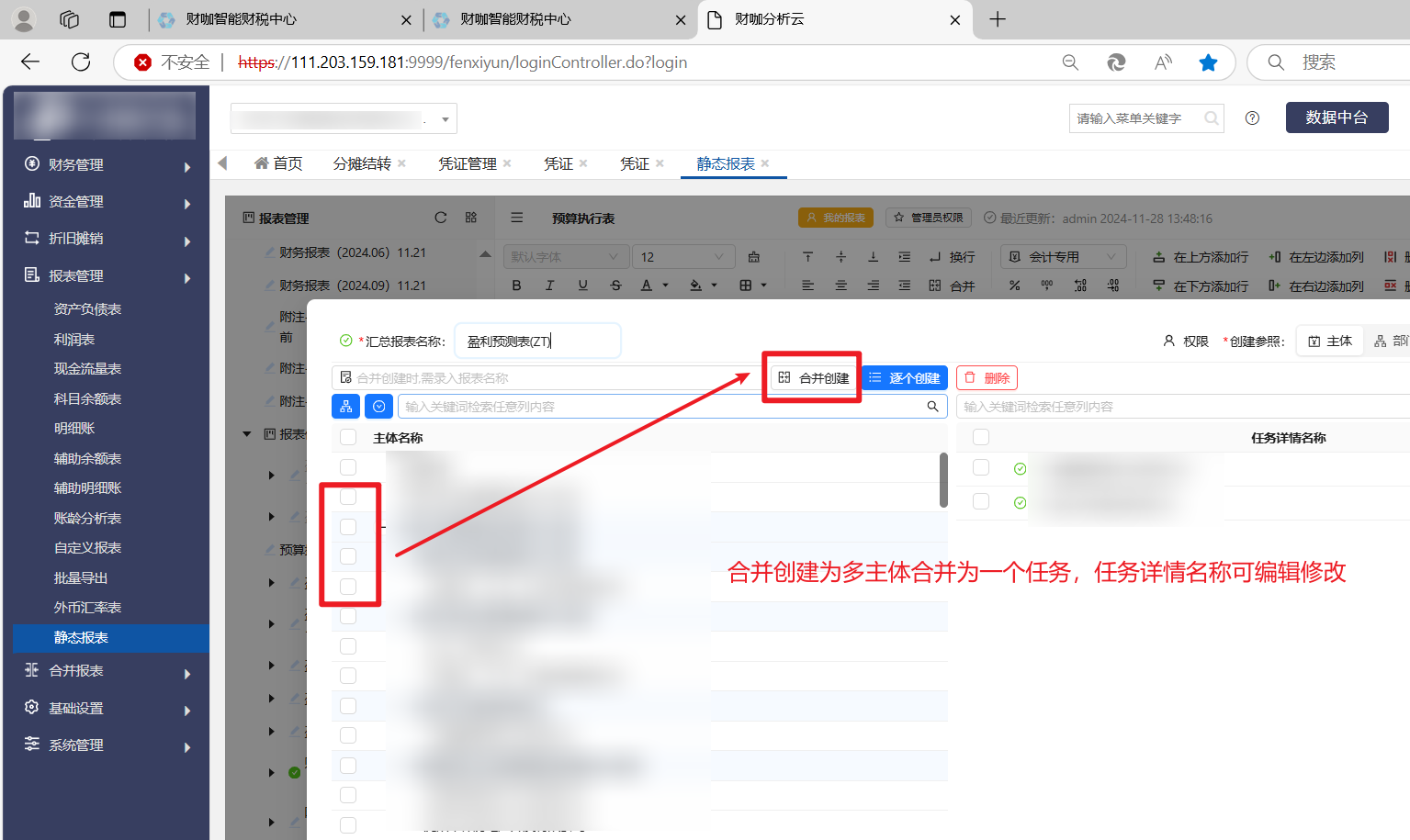The height and width of the screenshot is (840, 1410).
Task: Refresh the 报表管理 panel
Action: [x=441, y=218]
